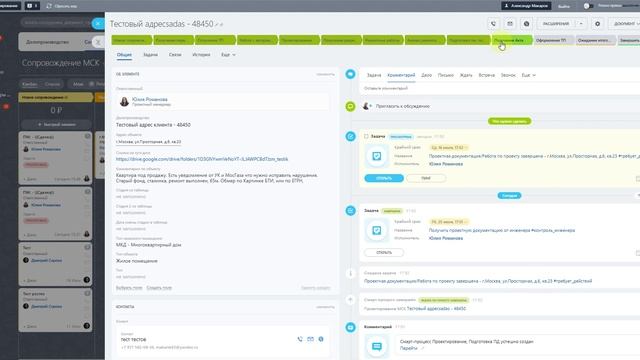Expand the Ещё dropdown in timeline tabs
640x360 pixels.
529,75
